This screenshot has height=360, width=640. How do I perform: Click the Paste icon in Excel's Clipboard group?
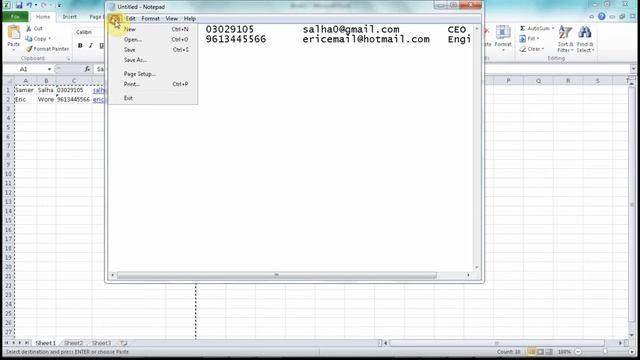[13, 32]
